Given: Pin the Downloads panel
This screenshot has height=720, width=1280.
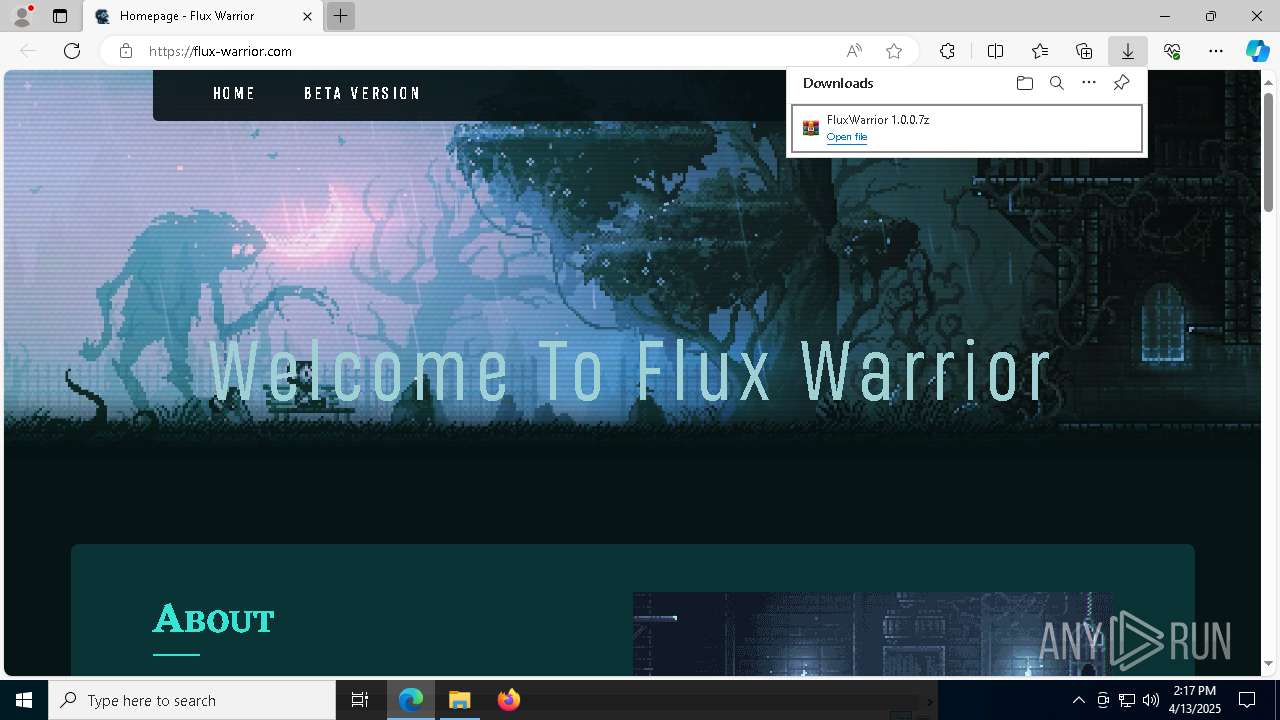Looking at the screenshot, I should tap(1121, 83).
